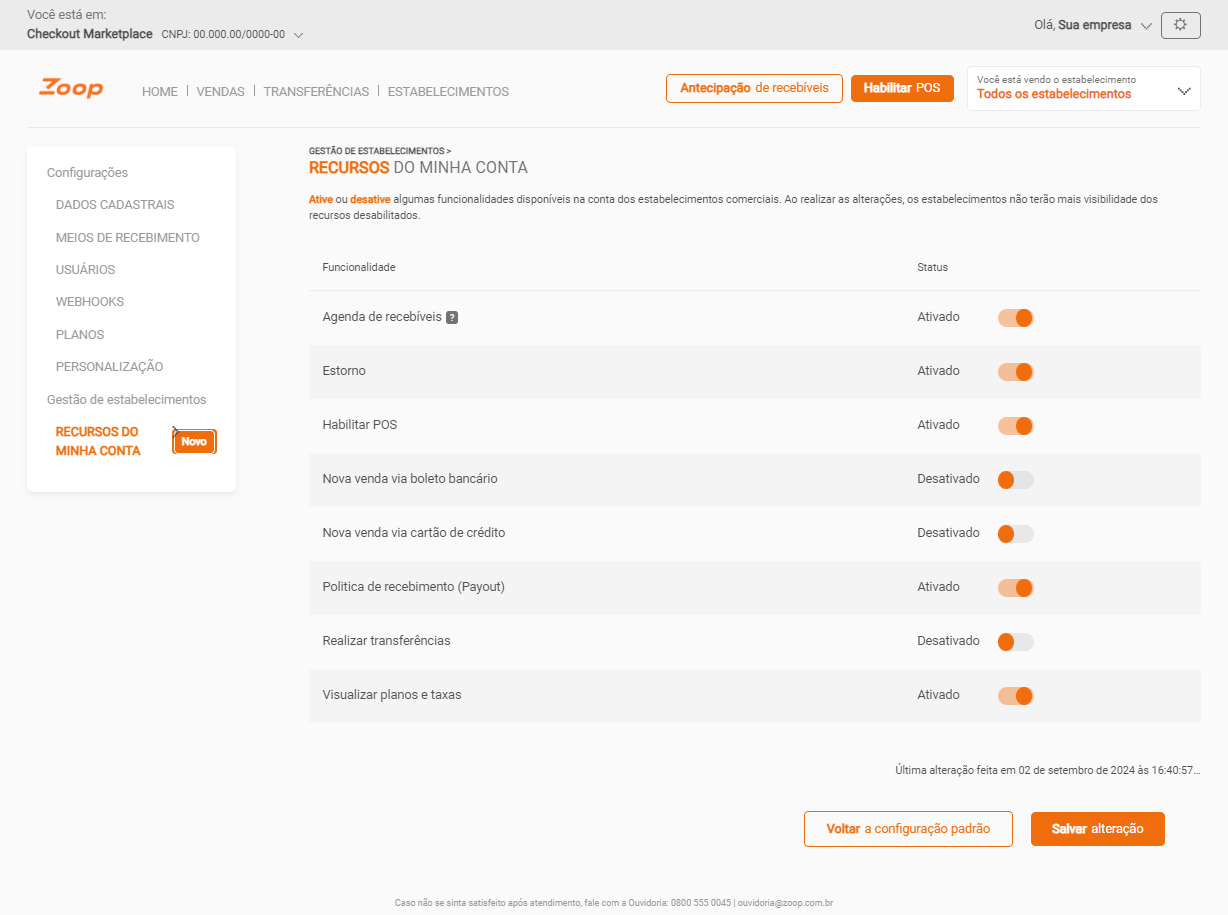1228x915 pixels.
Task: Select WEBHOOKS in the sidebar
Action: tap(90, 301)
